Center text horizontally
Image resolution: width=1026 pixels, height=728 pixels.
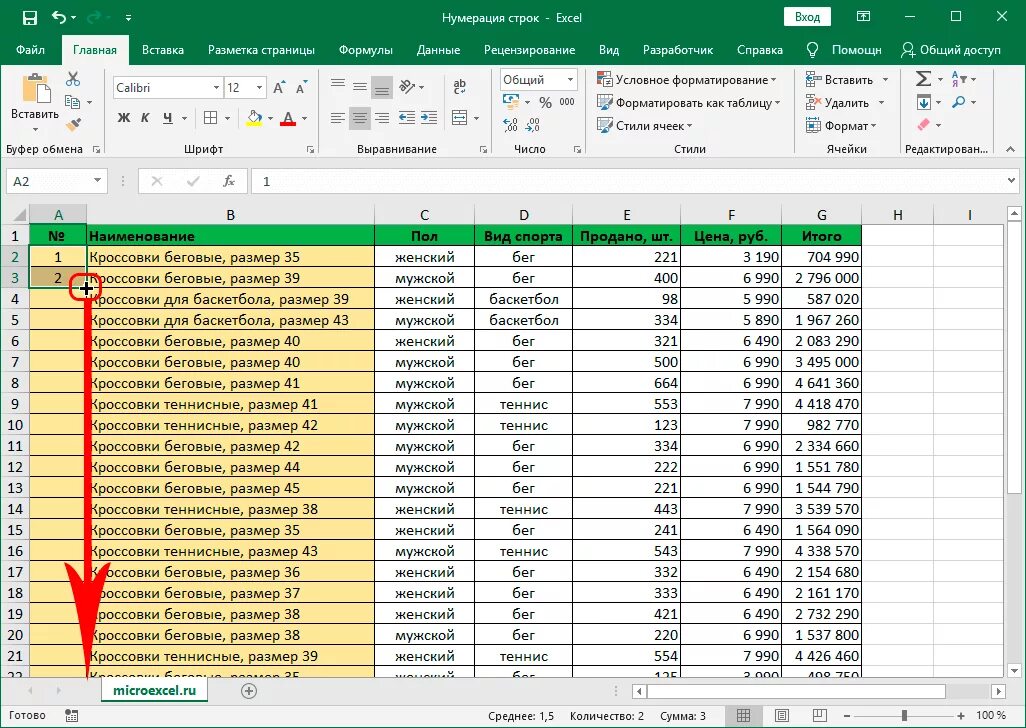[360, 118]
